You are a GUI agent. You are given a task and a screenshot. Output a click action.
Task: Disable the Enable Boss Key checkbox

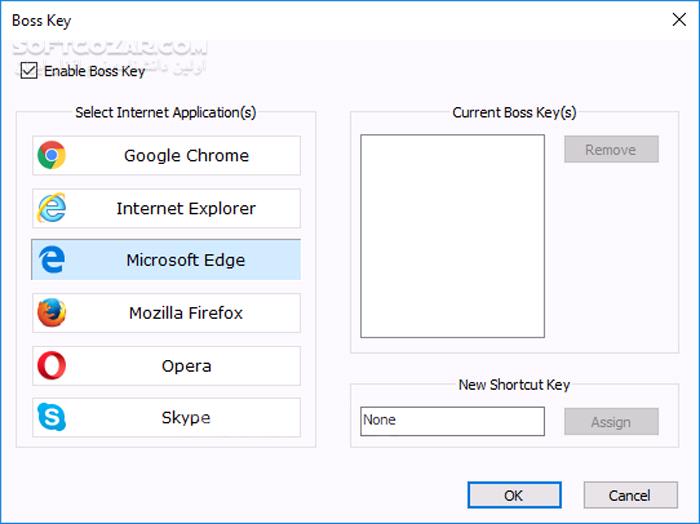pyautogui.click(x=29, y=71)
